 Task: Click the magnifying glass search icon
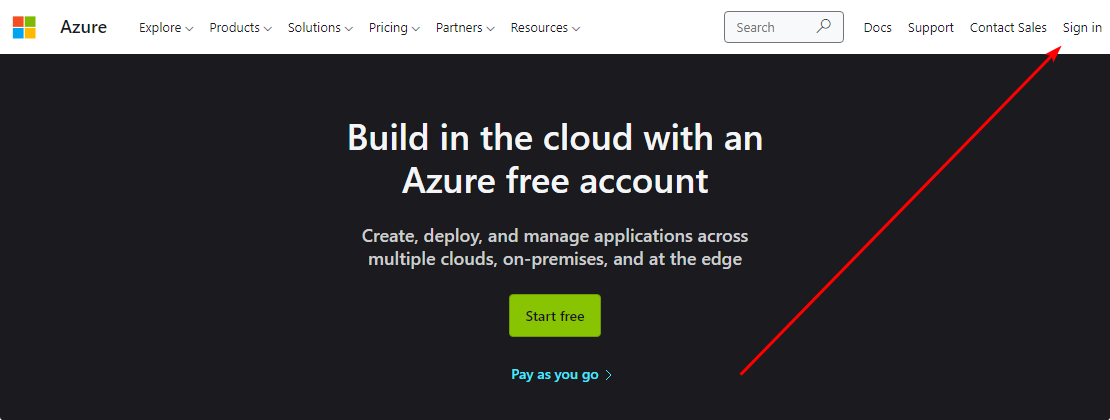[824, 27]
